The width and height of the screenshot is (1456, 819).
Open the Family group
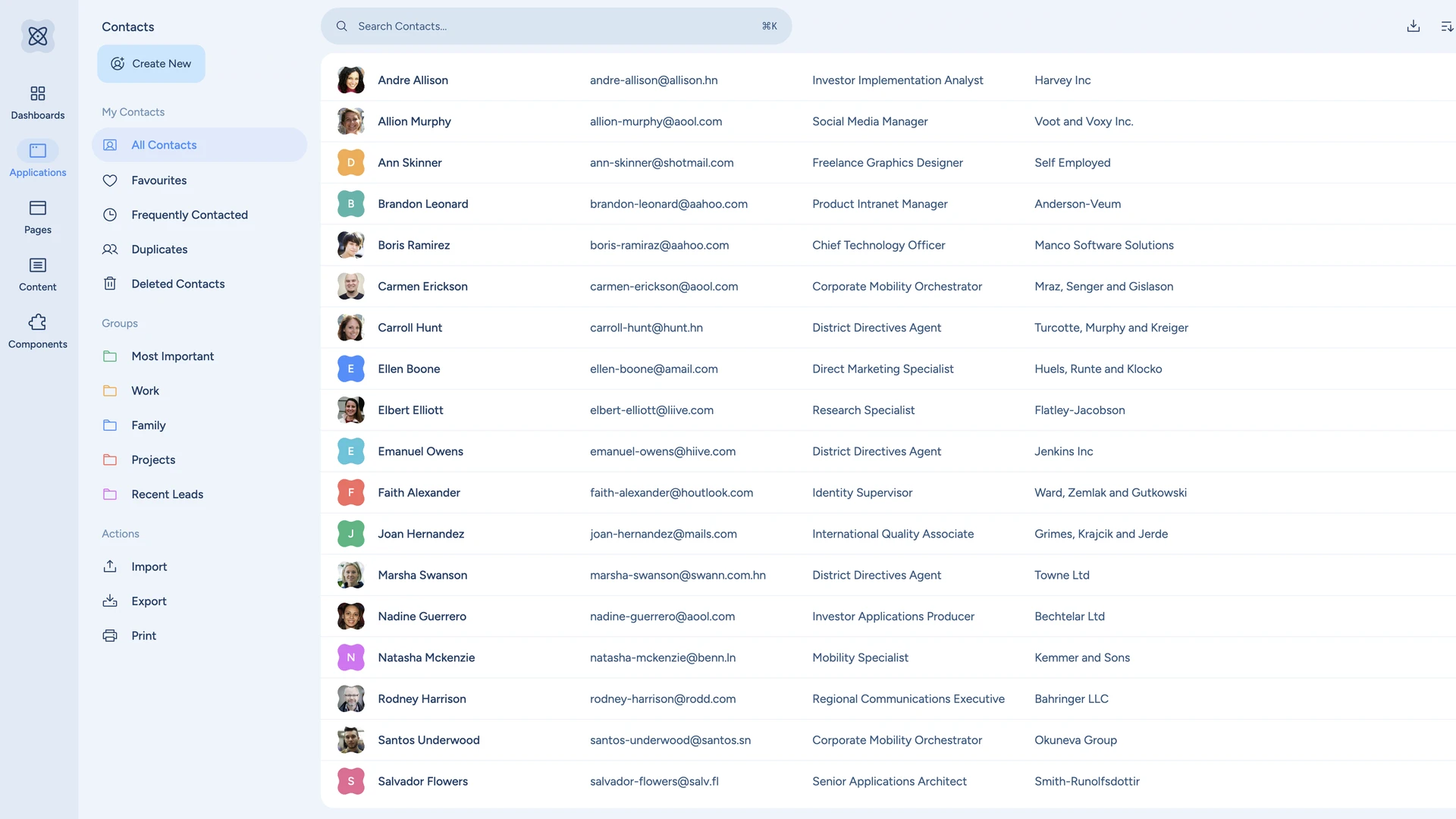pyautogui.click(x=199, y=425)
